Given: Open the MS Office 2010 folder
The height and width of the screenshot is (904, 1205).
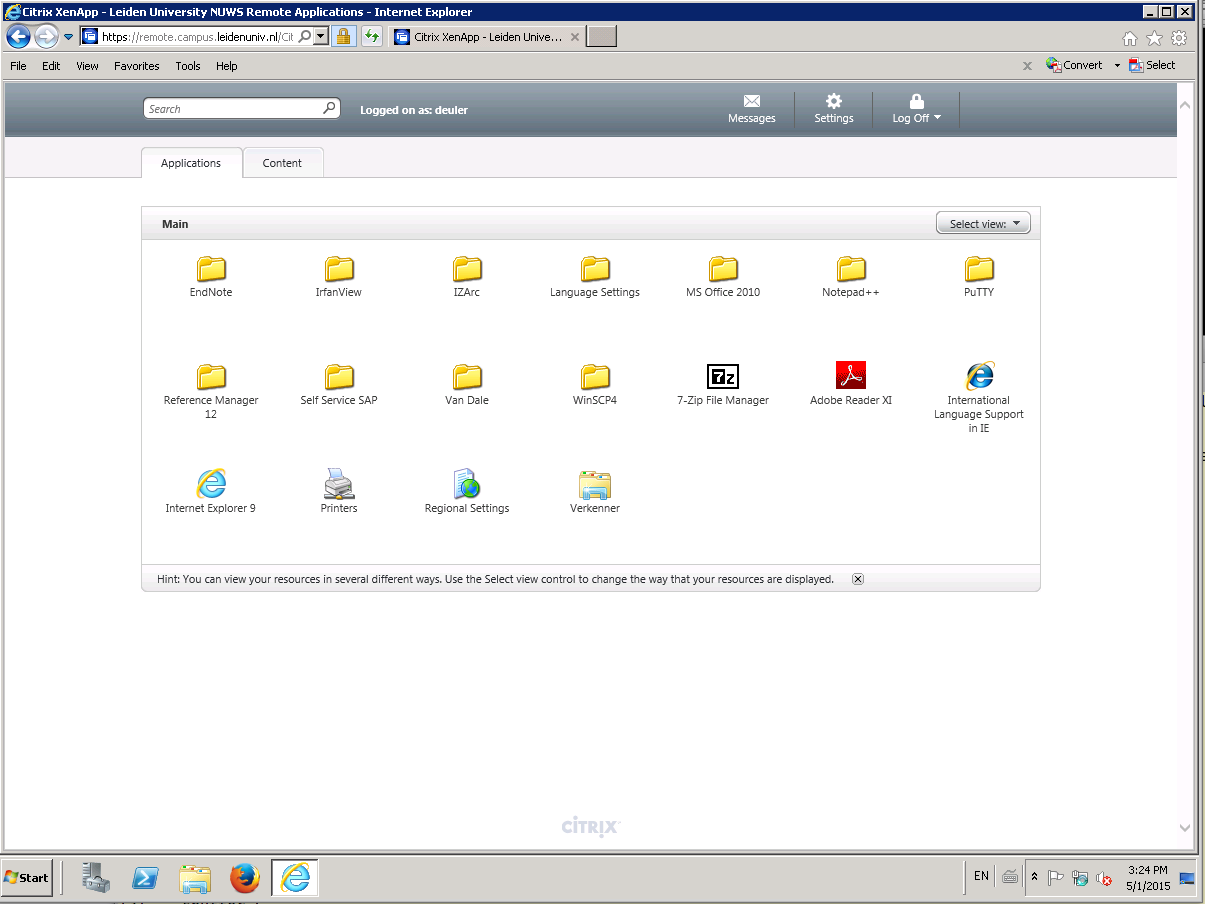Looking at the screenshot, I should coord(722,270).
